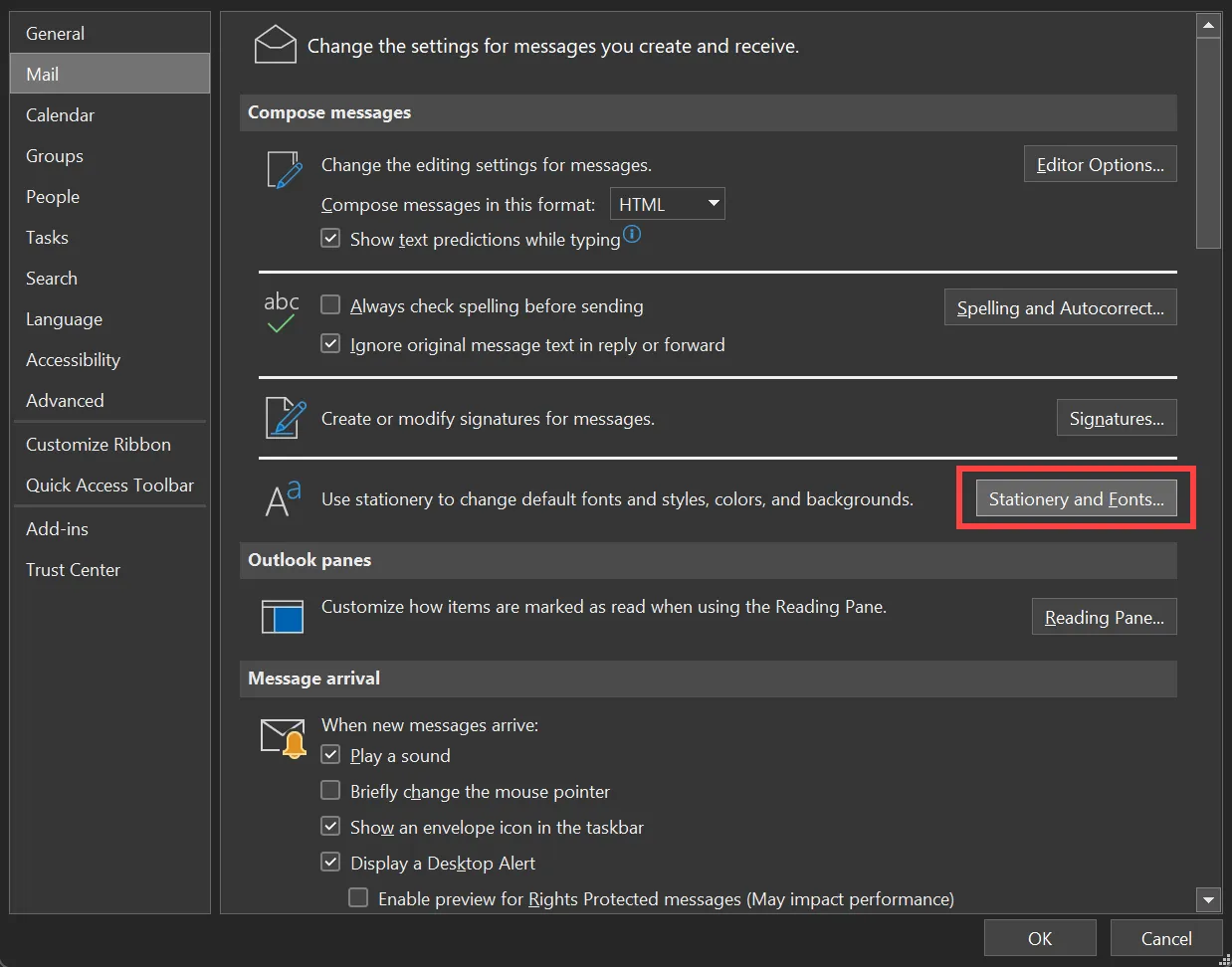
Task: Open the General options category
Action: [109, 33]
